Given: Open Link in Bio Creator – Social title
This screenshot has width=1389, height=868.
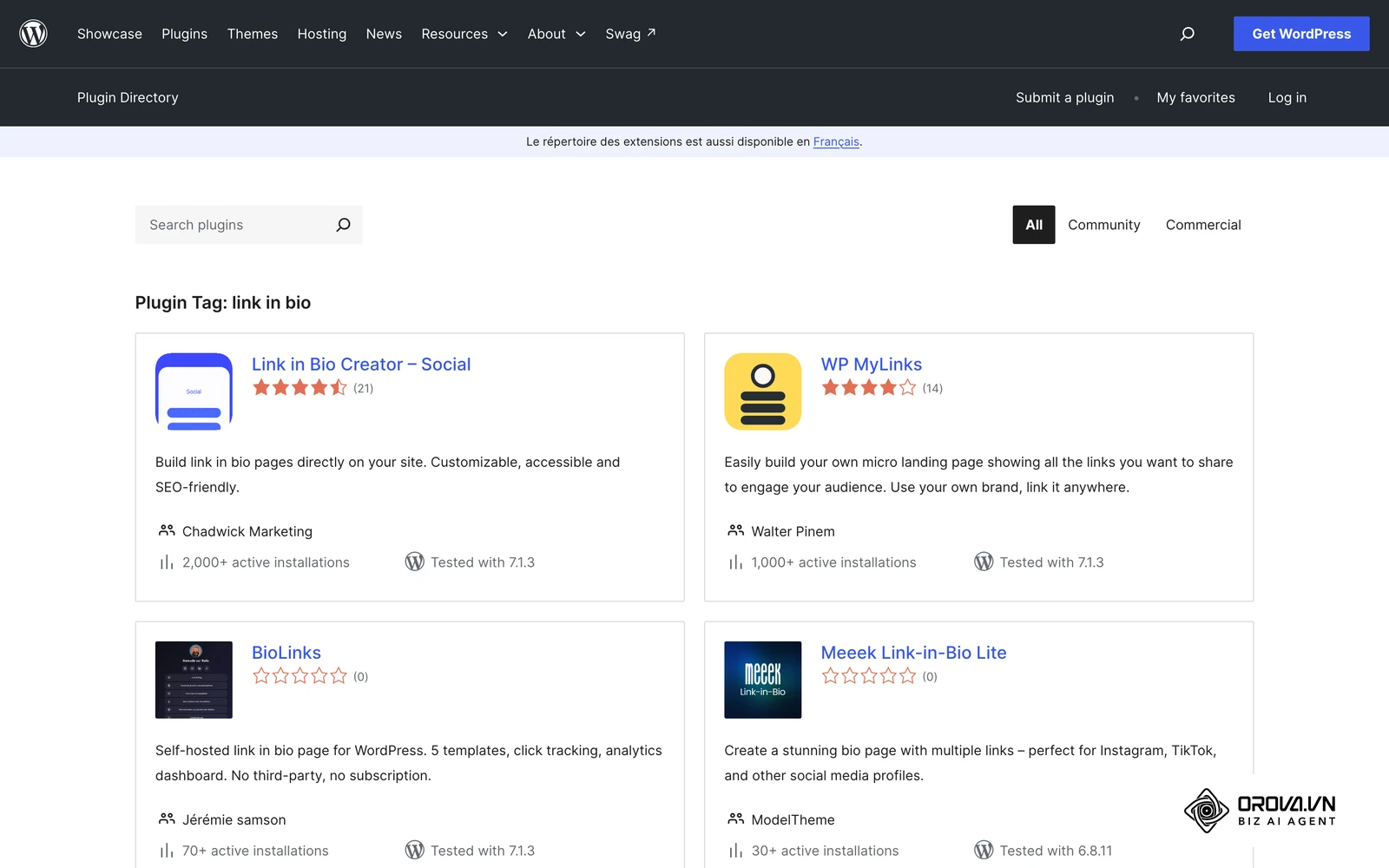Looking at the screenshot, I should click(x=361, y=365).
